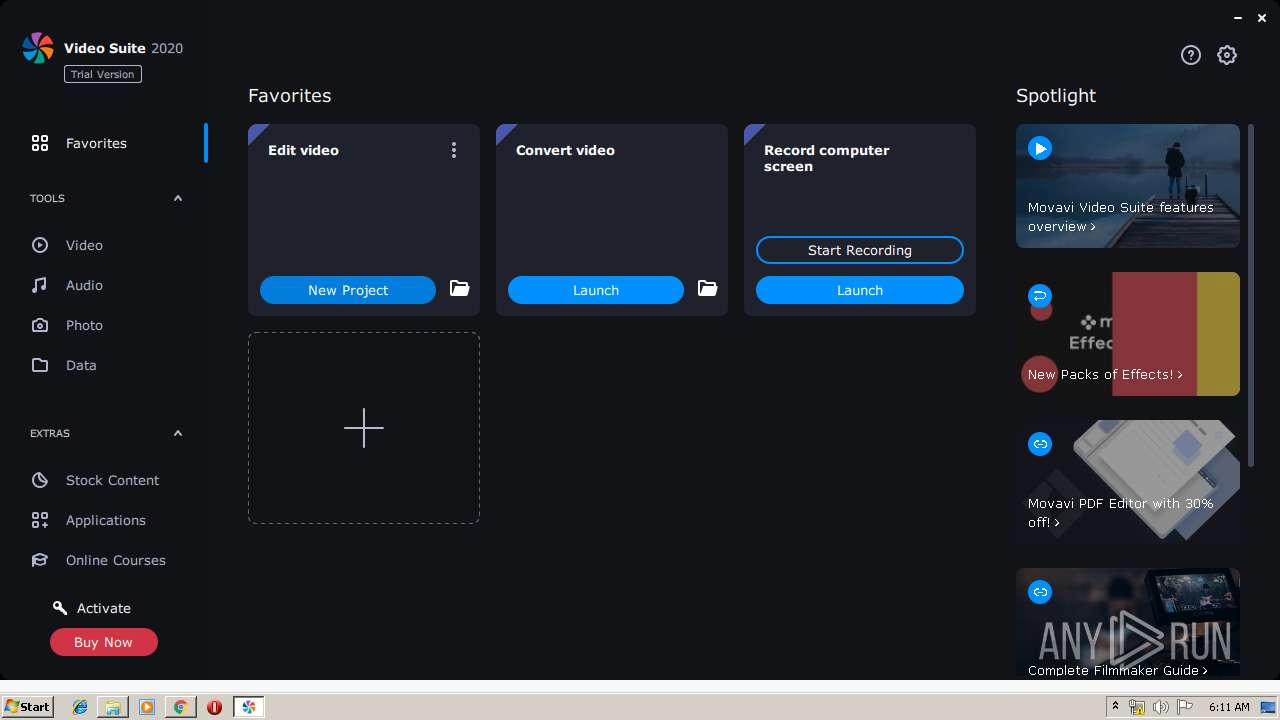
Task: Click the Opera icon in taskbar
Action: point(214,707)
